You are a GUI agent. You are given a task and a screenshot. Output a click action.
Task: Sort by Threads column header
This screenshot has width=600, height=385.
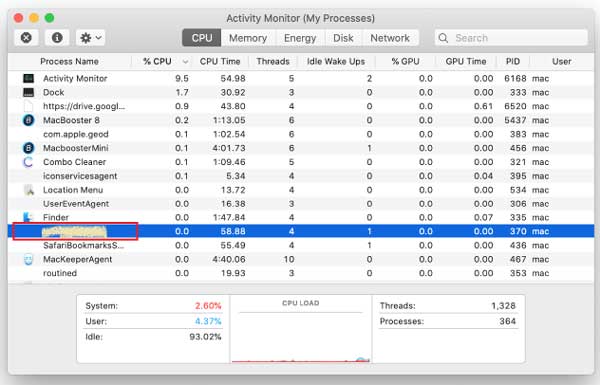click(273, 61)
